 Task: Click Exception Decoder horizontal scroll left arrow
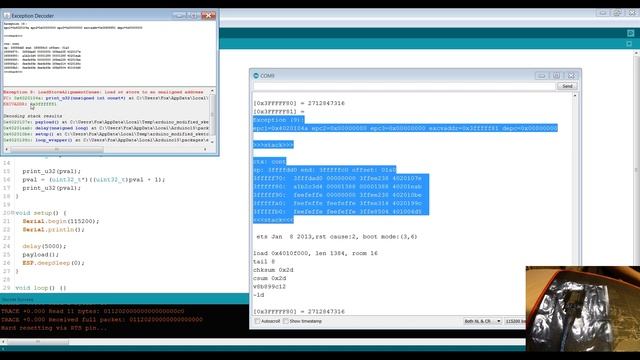(x=7, y=149)
